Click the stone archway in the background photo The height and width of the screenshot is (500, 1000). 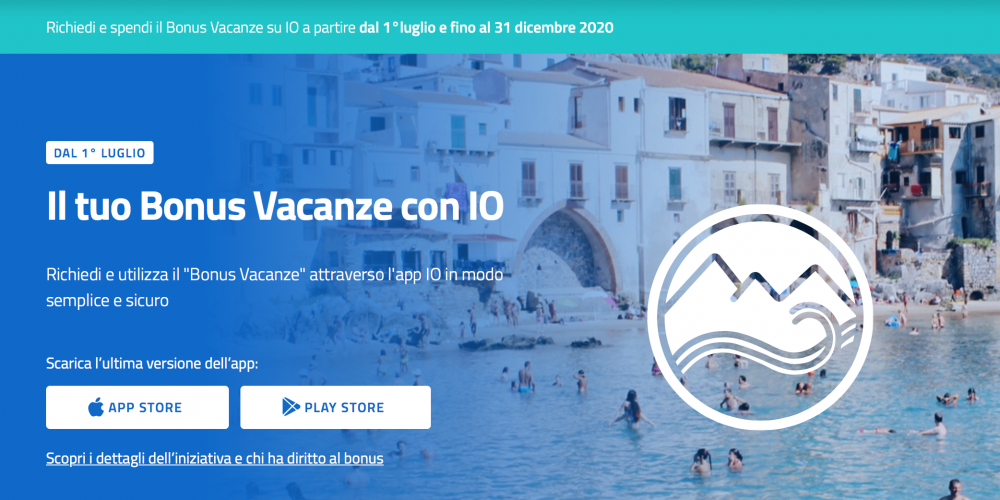(x=567, y=251)
